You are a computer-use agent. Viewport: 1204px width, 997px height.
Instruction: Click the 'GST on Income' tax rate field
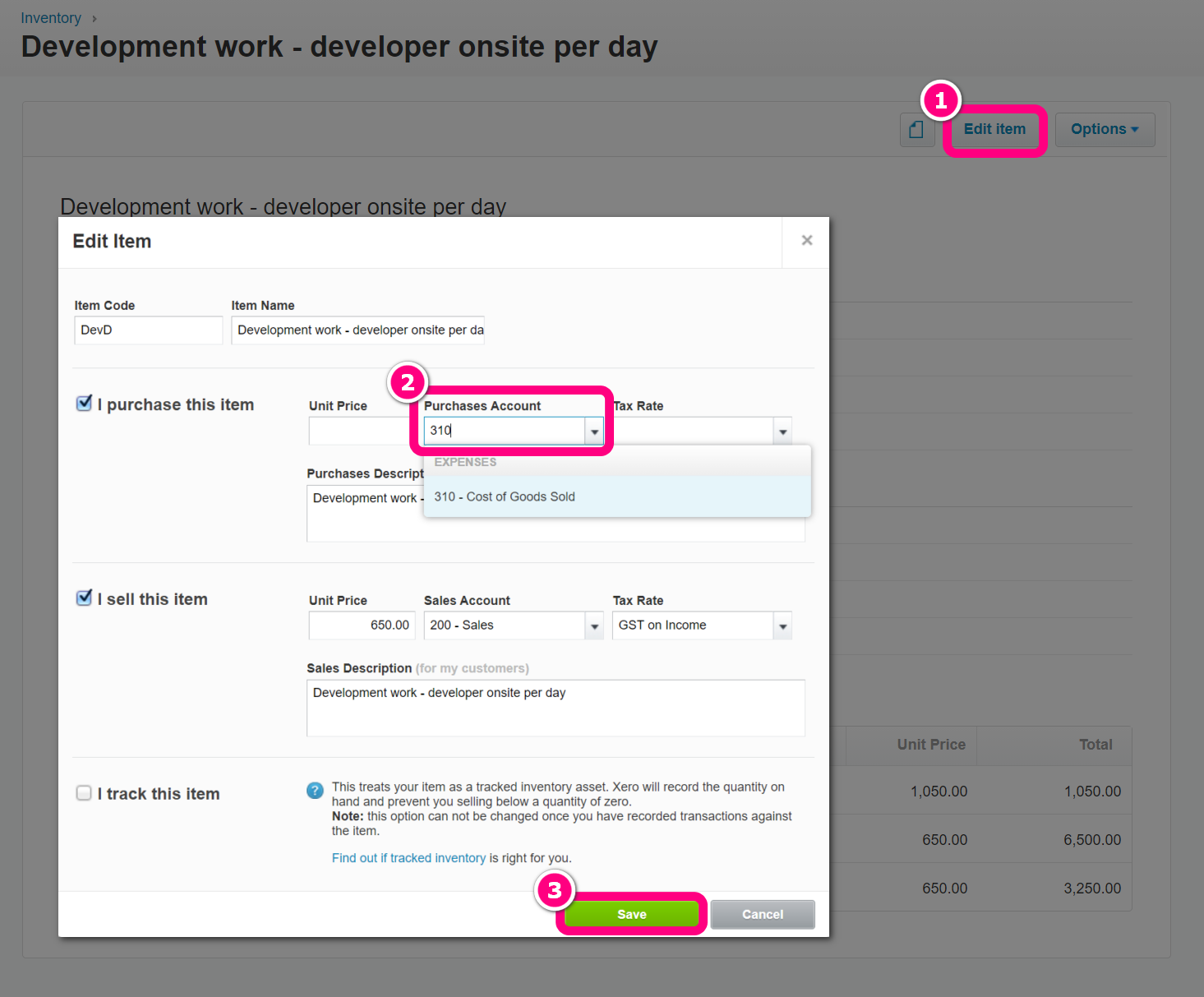pyautogui.click(x=693, y=625)
